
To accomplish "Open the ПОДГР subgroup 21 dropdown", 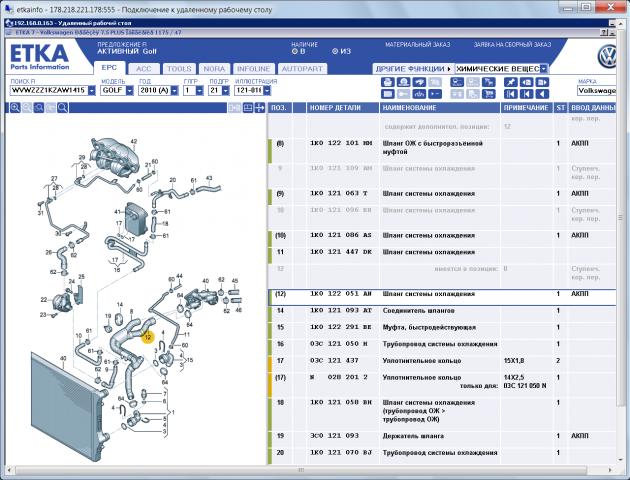I will tap(225, 90).
